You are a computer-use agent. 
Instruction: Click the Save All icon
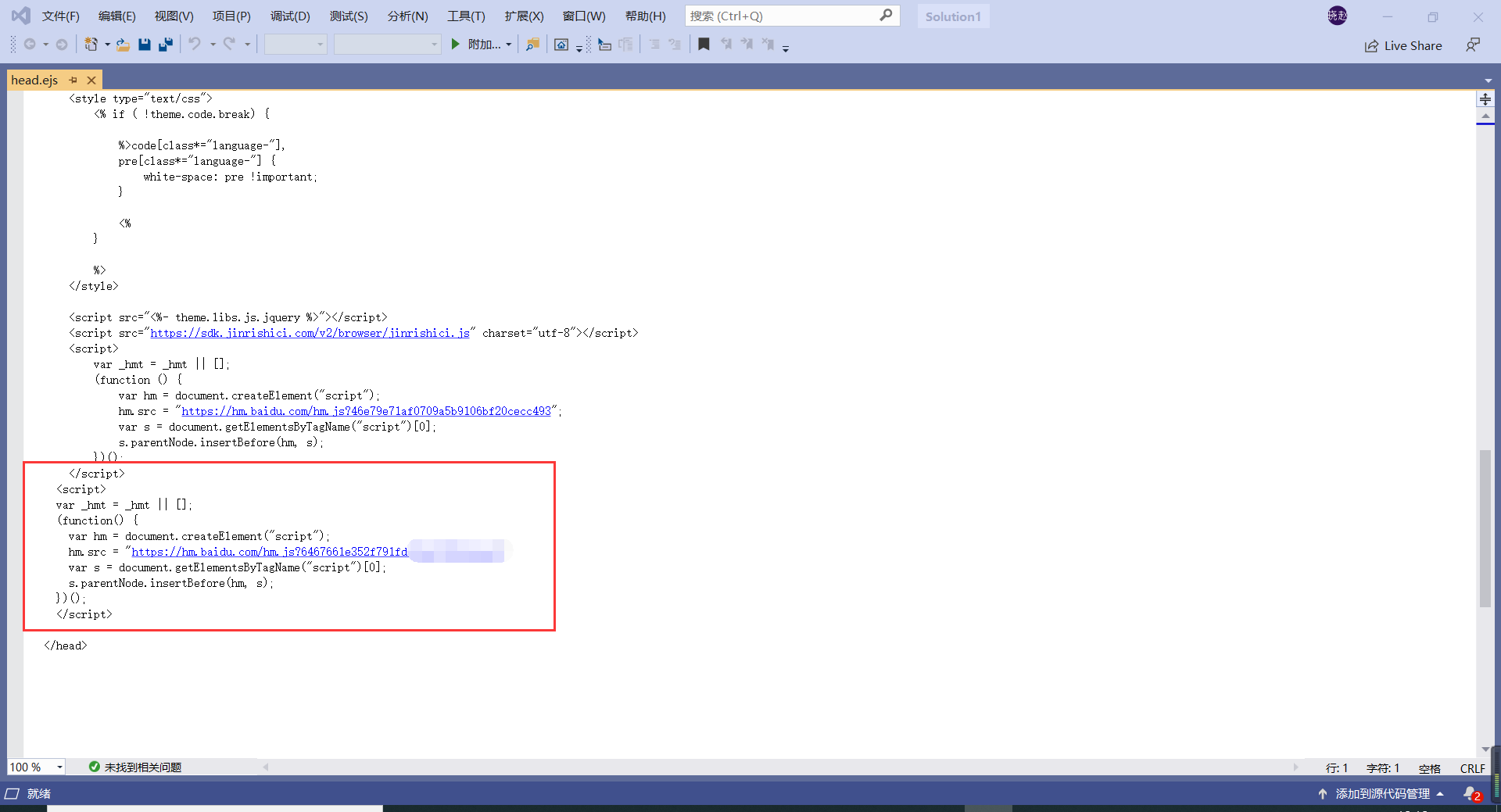(x=166, y=45)
